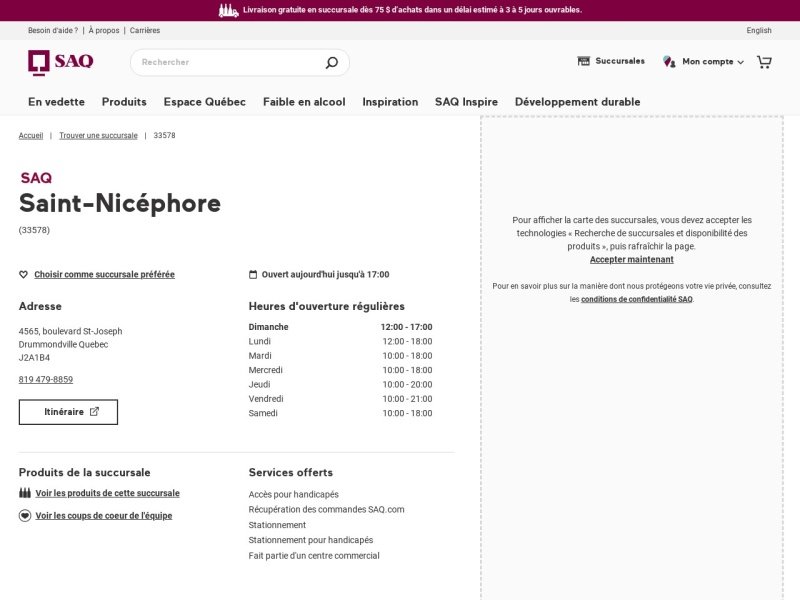Click the Jeudi opening hours row
The image size is (800, 600).
[x=340, y=384]
